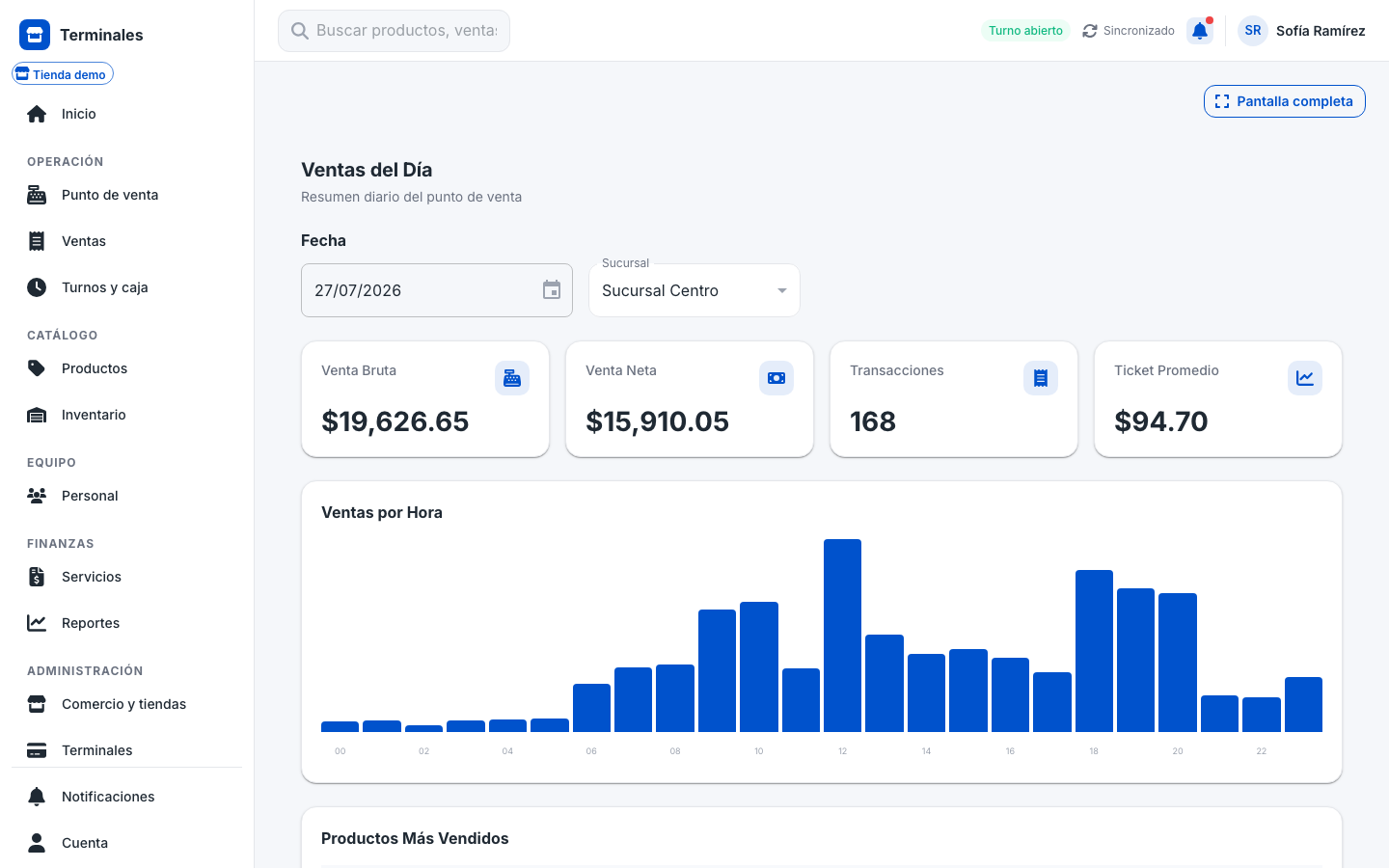Navigate to Ventas section
Image resolution: width=1389 pixels, height=868 pixels.
127,241
